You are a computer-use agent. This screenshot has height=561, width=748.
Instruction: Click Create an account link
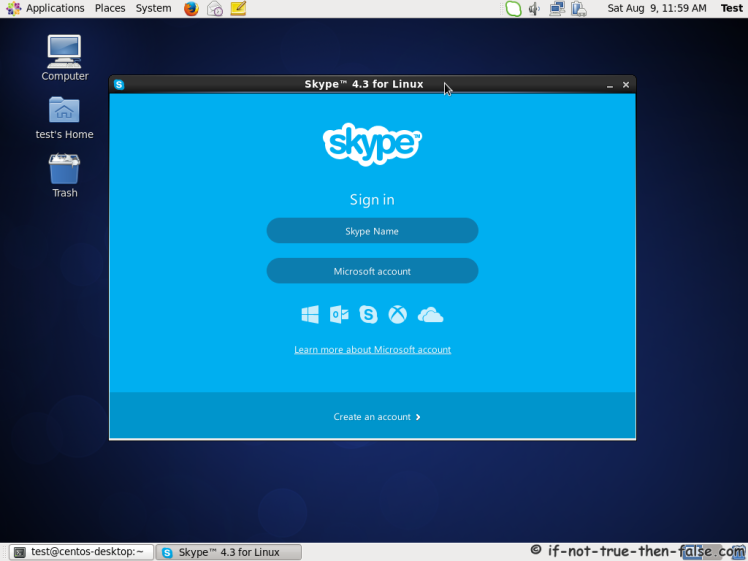coord(372,417)
